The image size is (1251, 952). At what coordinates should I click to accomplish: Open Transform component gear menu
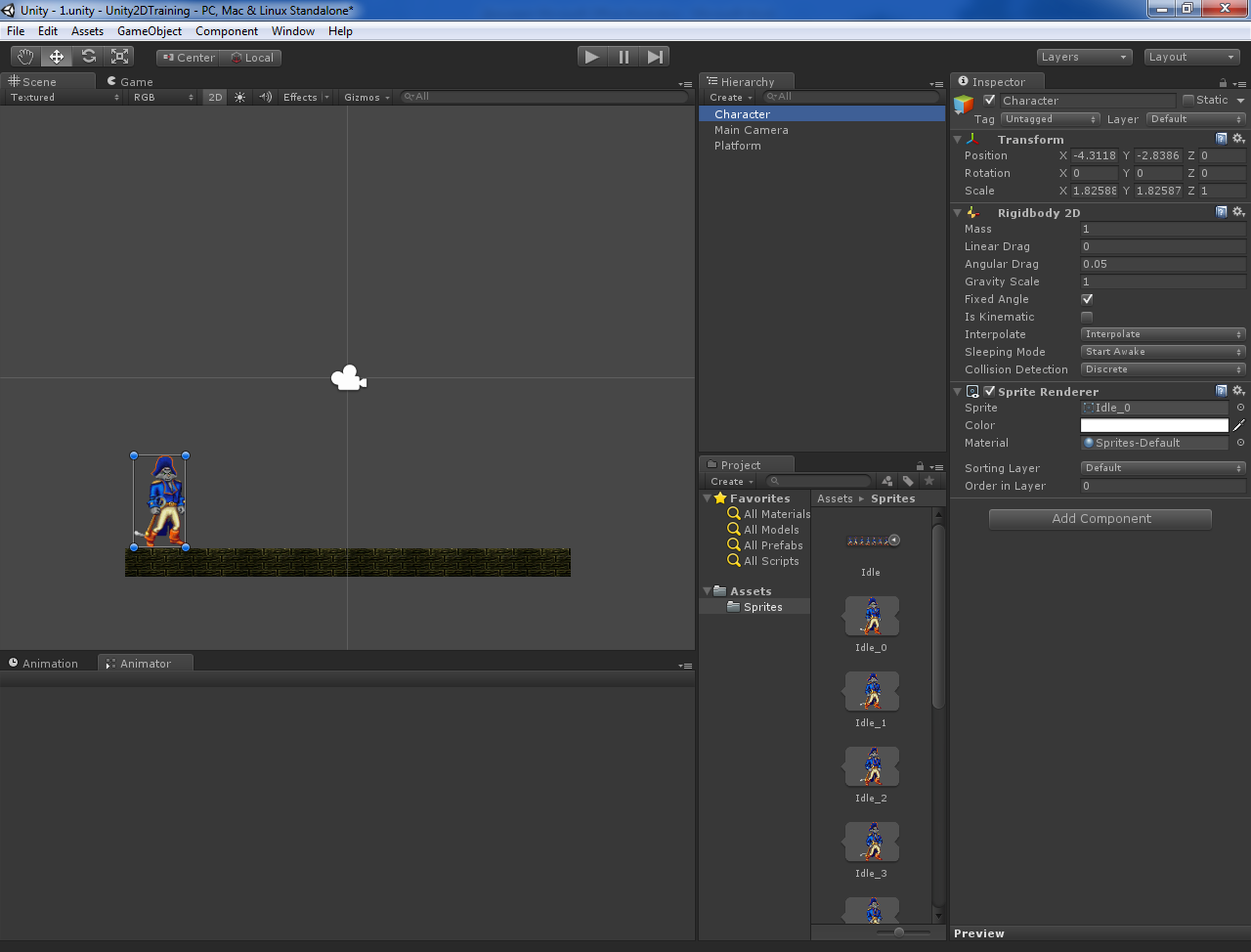1238,139
